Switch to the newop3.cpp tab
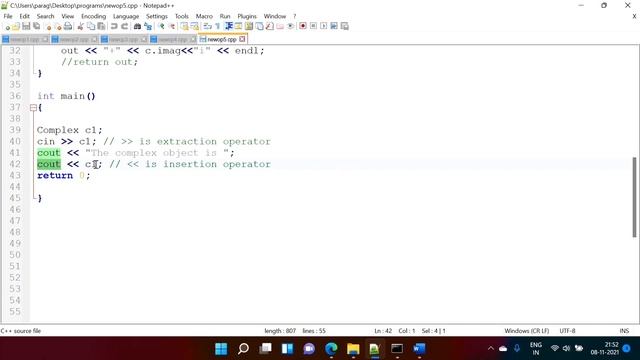Viewport: 640px width, 360px height. pos(123,39)
